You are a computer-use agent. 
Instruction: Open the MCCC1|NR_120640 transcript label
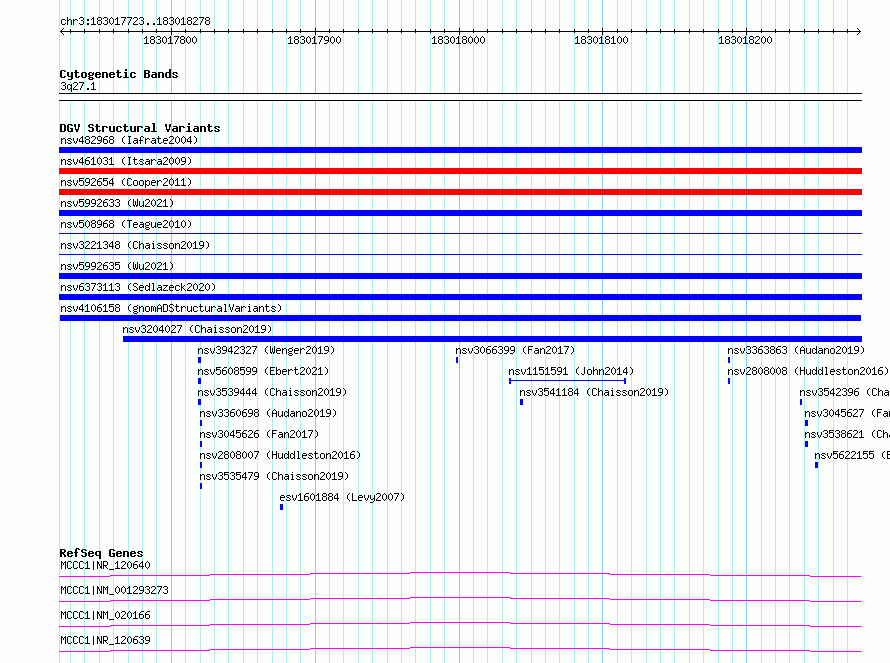tap(106, 565)
